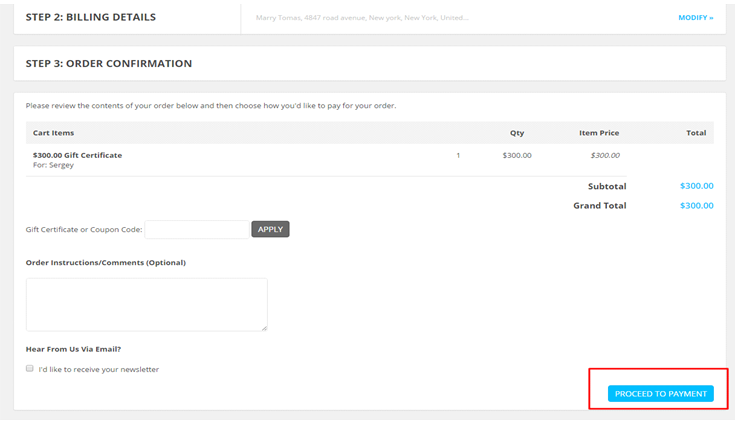
Task: Click the Total column header
Action: coord(695,133)
